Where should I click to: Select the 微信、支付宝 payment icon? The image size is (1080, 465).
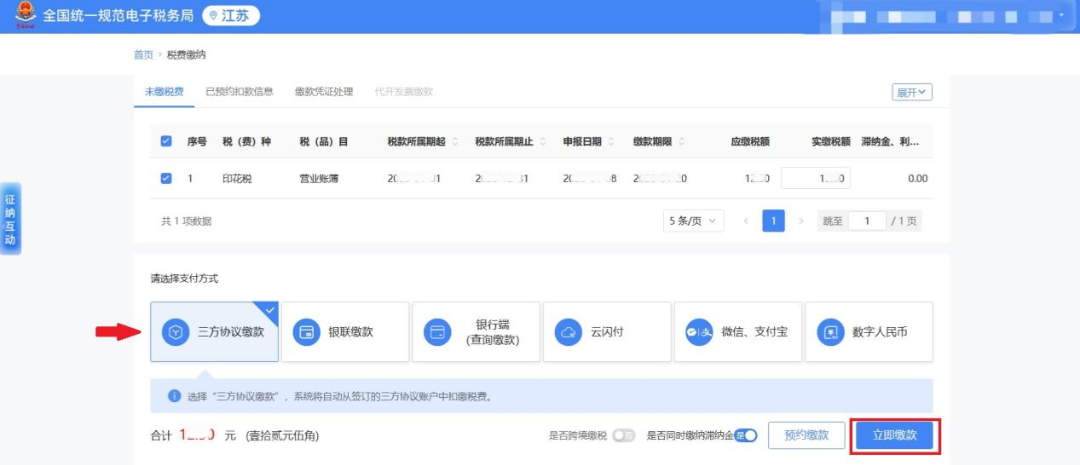click(699, 331)
